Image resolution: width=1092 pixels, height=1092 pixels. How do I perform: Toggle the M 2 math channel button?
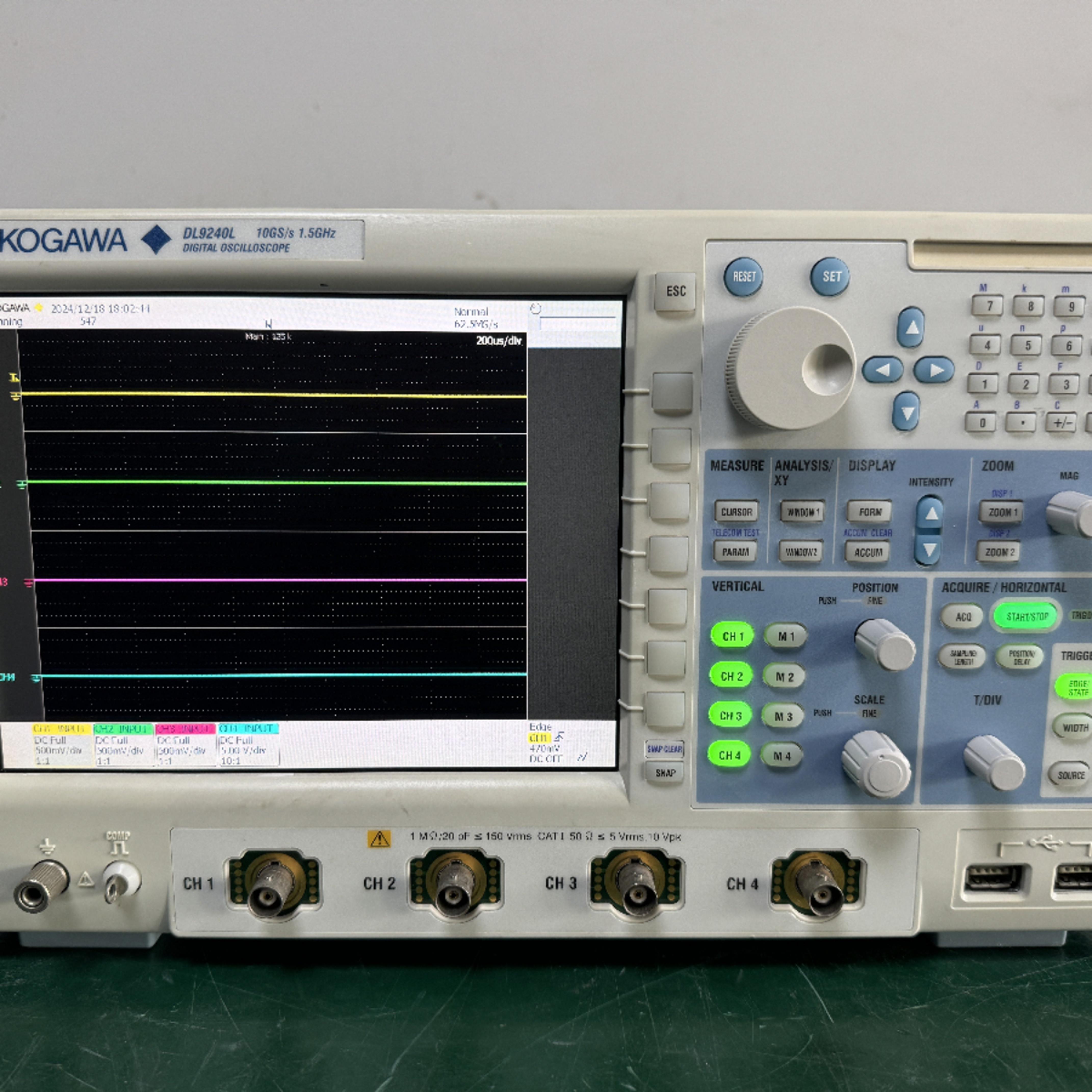(784, 677)
